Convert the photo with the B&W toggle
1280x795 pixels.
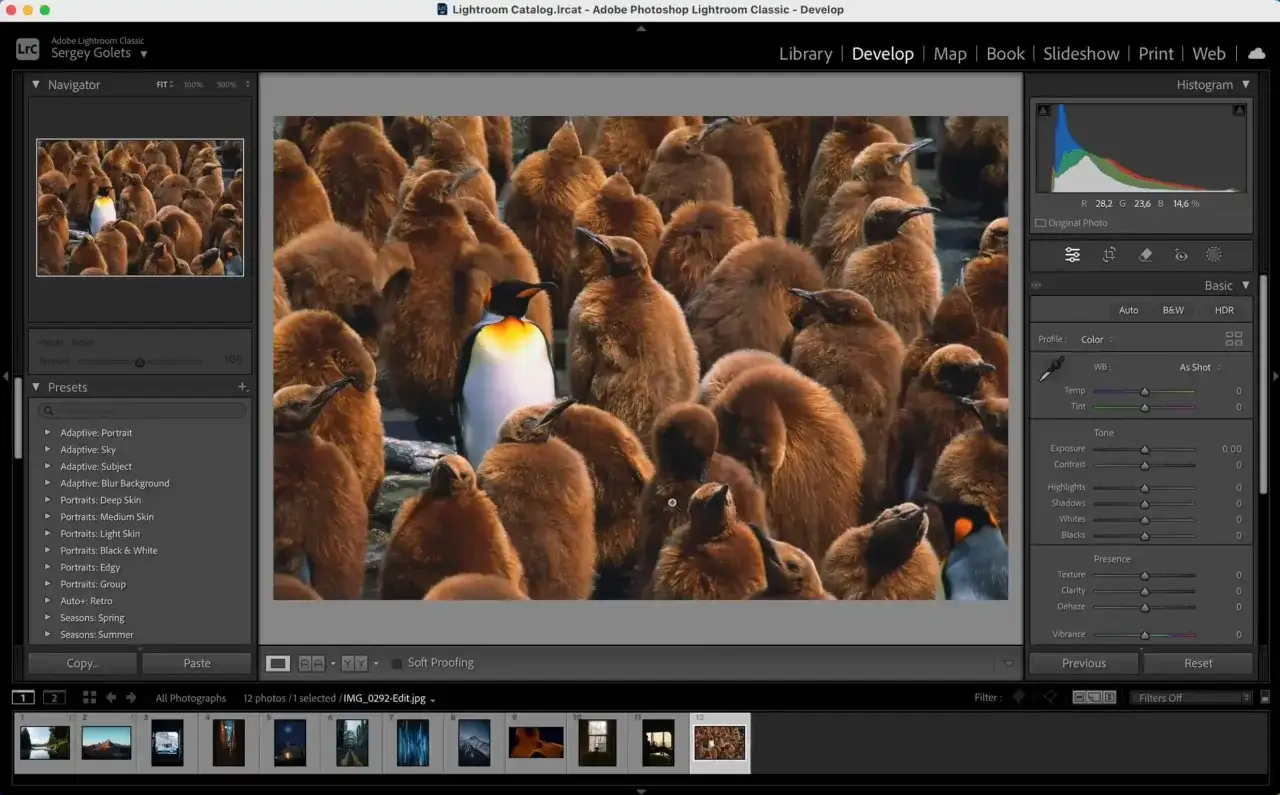1172,310
